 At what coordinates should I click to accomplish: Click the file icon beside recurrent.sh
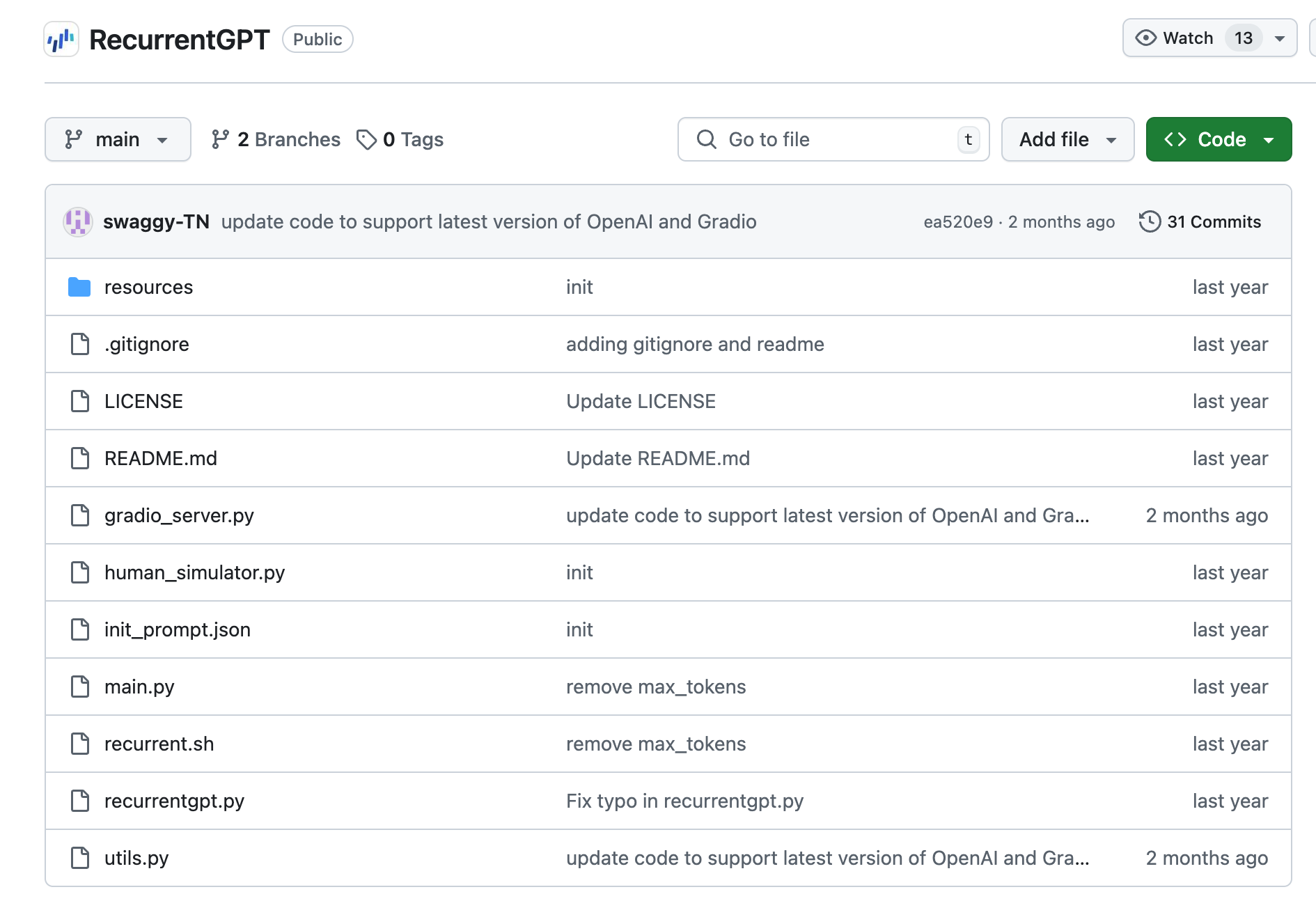click(x=80, y=744)
